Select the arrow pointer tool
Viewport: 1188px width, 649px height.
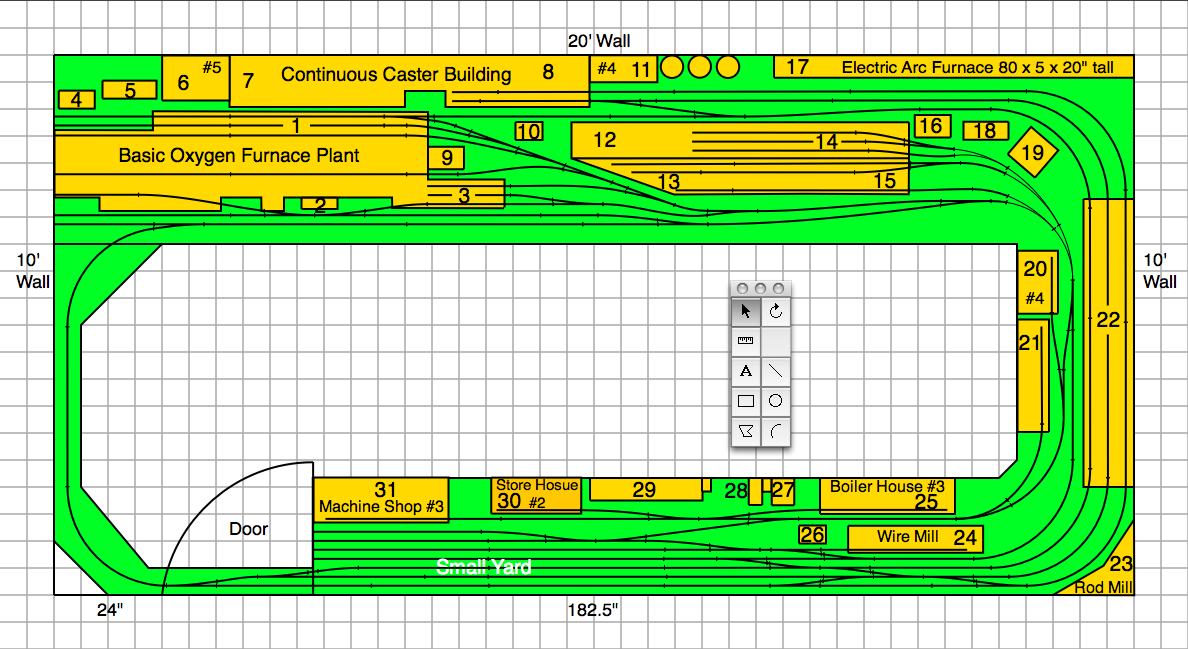[745, 311]
